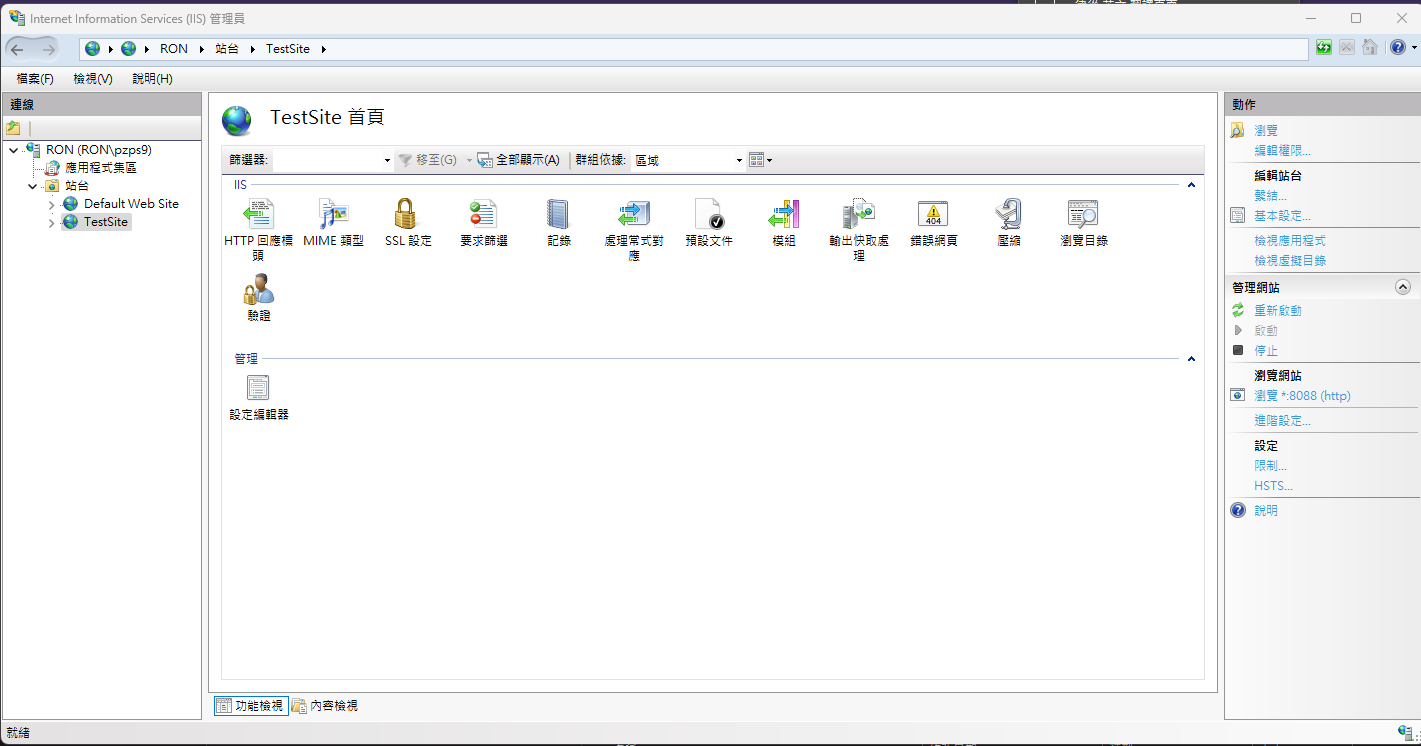Viewport: 1421px width, 746px height.
Task: Click the TestSite globe icon in the heading
Action: tap(237, 120)
